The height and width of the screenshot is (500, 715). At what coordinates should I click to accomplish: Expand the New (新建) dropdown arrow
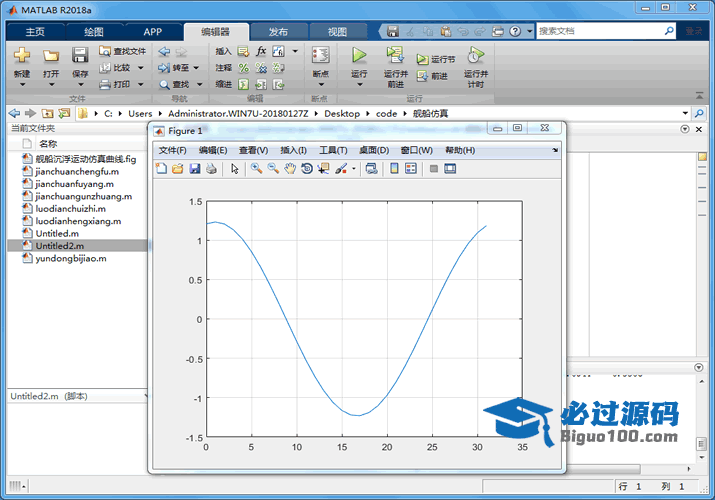[x=22, y=85]
